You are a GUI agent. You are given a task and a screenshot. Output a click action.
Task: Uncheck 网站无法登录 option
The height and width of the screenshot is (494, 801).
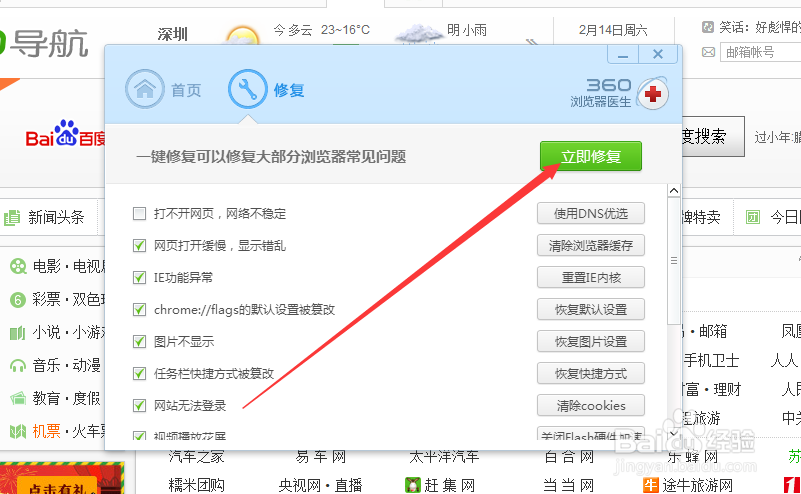tap(139, 406)
